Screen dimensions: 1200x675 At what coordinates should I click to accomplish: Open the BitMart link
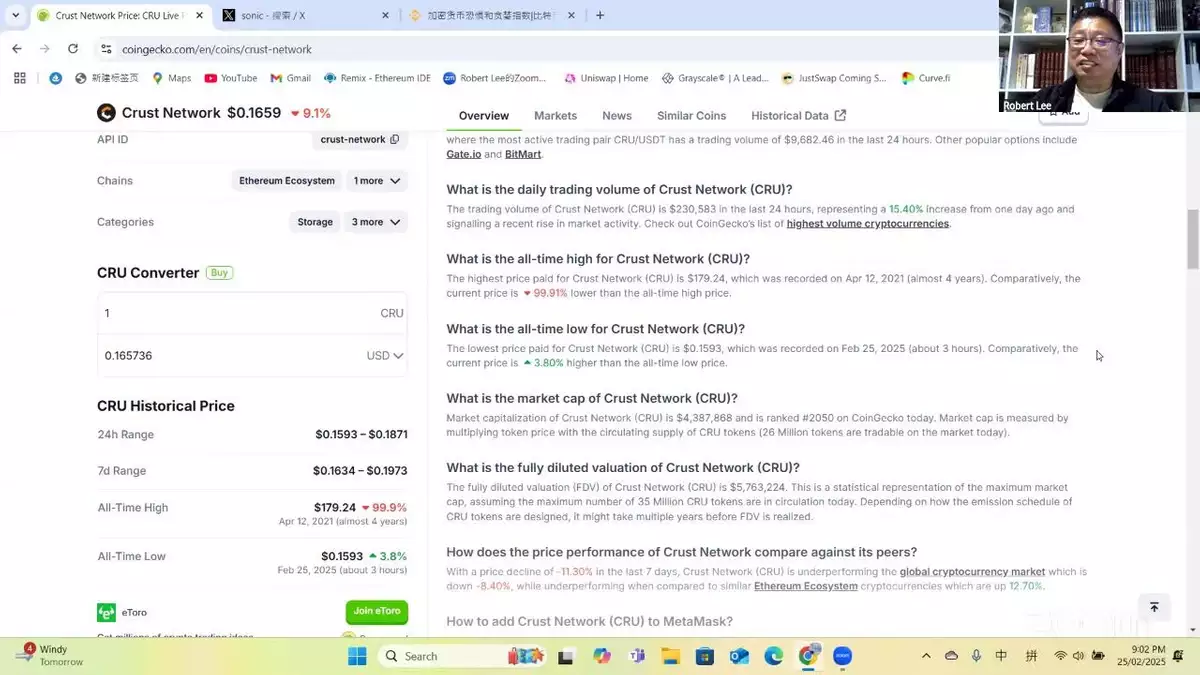[x=523, y=154]
